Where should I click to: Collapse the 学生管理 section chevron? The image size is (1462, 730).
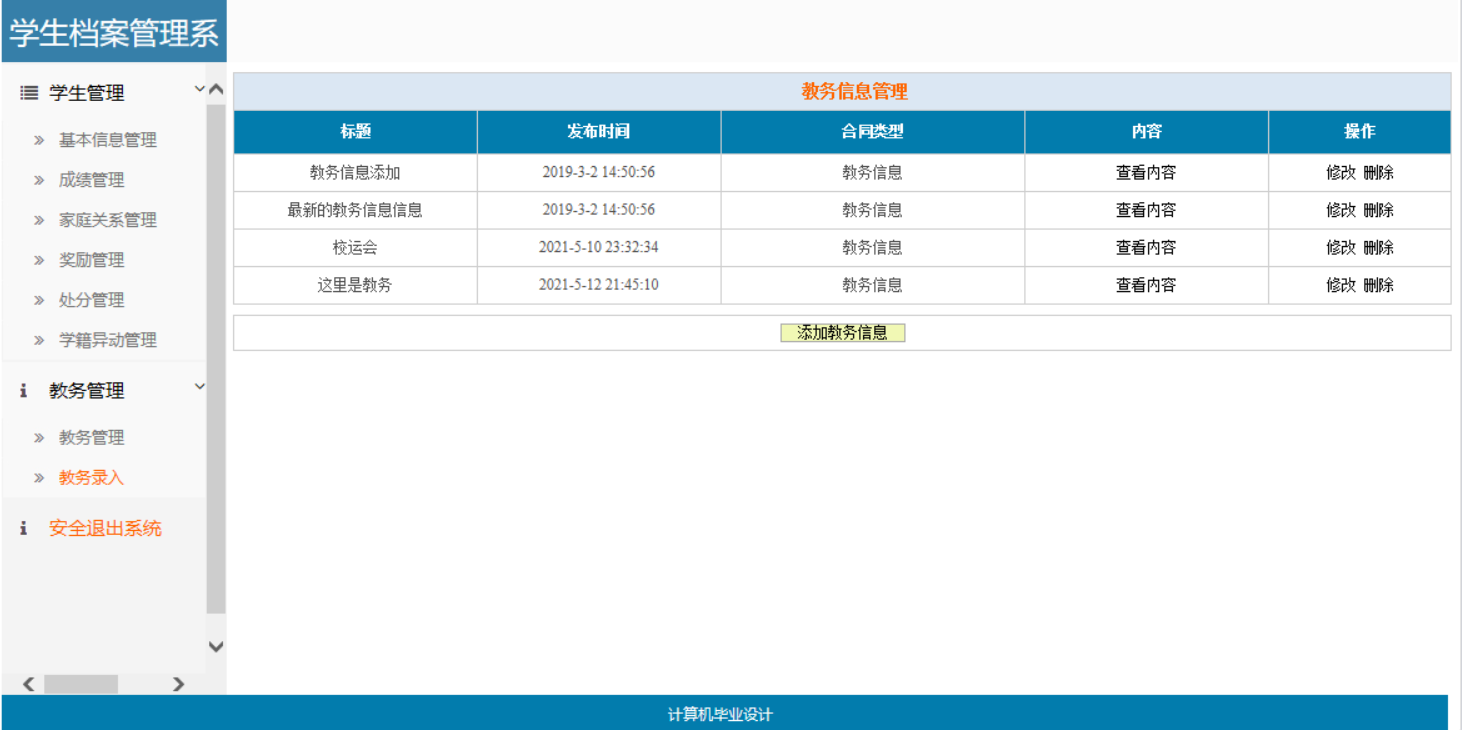(x=199, y=89)
